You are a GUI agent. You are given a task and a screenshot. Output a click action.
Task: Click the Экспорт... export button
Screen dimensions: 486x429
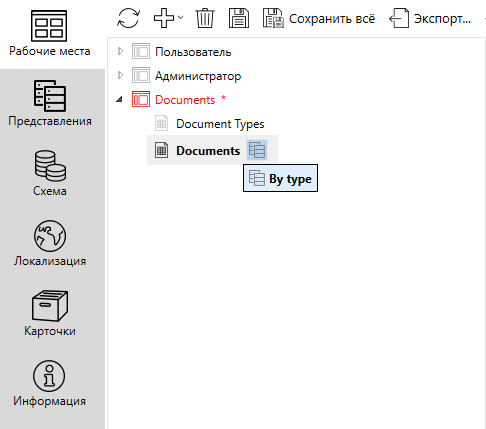click(x=430, y=19)
